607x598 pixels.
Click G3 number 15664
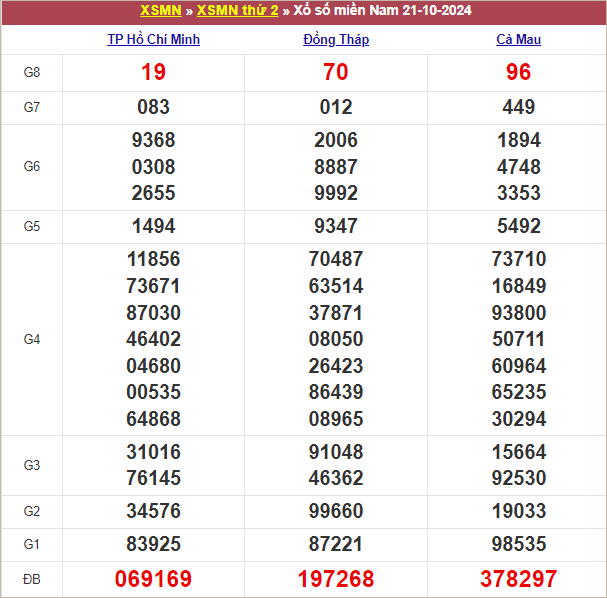pos(519,452)
